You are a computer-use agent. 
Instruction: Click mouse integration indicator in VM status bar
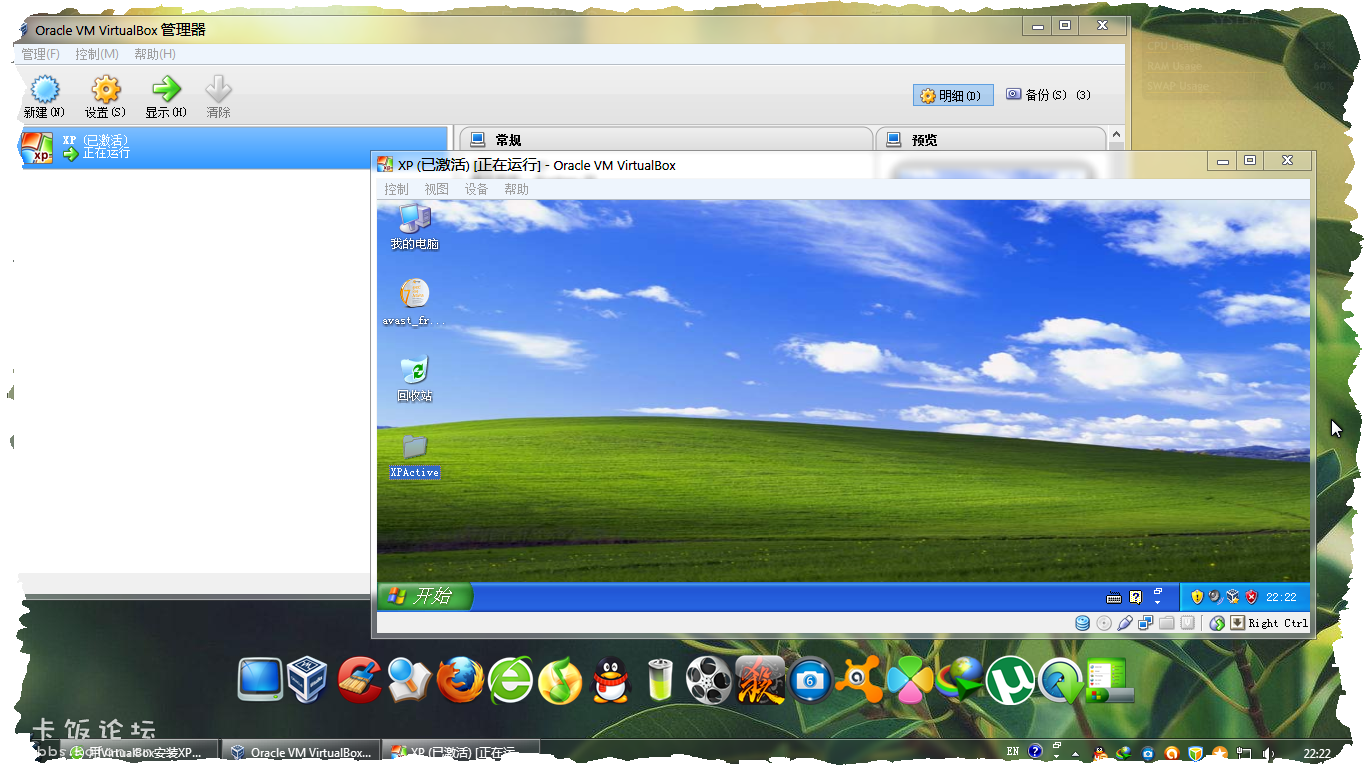1217,623
